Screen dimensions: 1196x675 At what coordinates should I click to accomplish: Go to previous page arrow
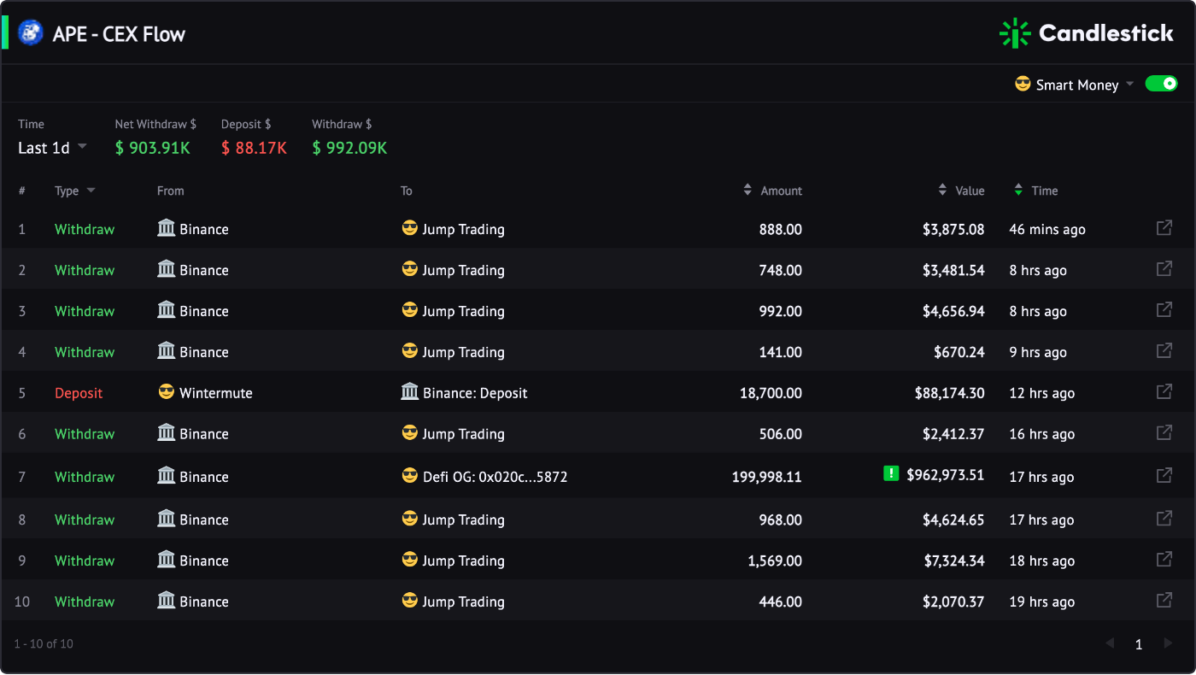pos(1110,644)
